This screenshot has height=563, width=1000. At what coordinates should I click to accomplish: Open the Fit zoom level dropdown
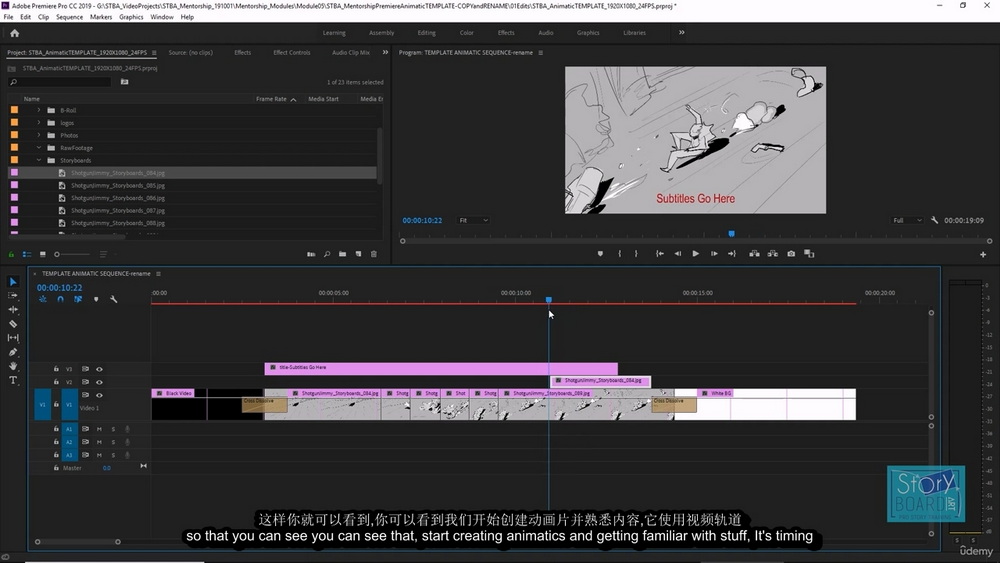tap(473, 221)
